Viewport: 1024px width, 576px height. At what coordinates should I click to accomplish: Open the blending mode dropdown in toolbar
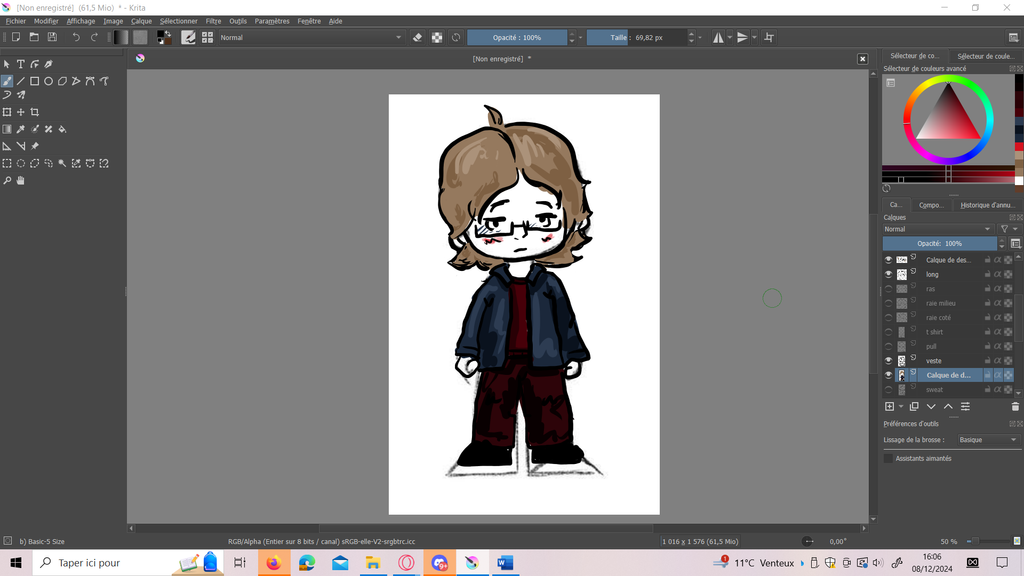coord(310,37)
